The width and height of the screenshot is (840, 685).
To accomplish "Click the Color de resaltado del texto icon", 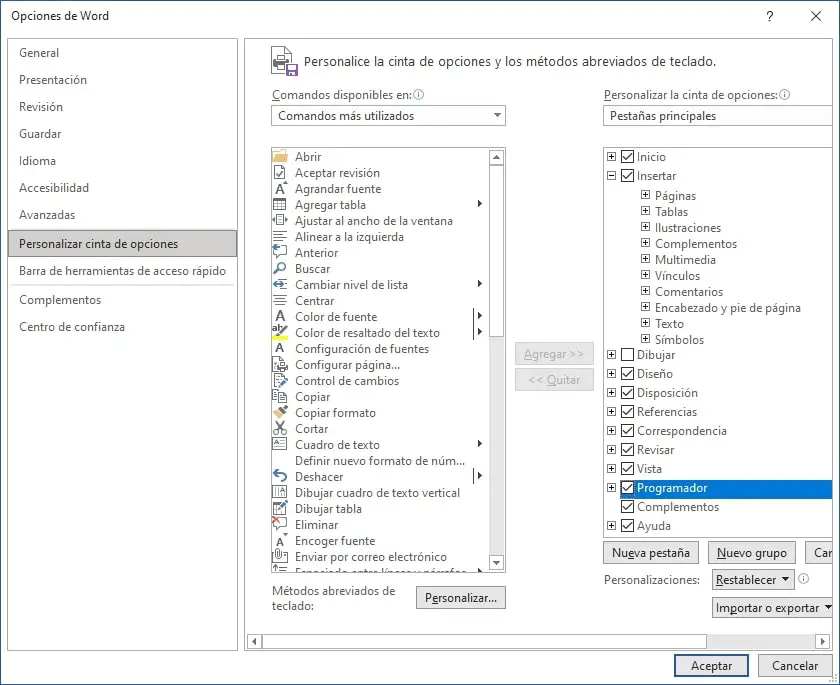I will 280,333.
